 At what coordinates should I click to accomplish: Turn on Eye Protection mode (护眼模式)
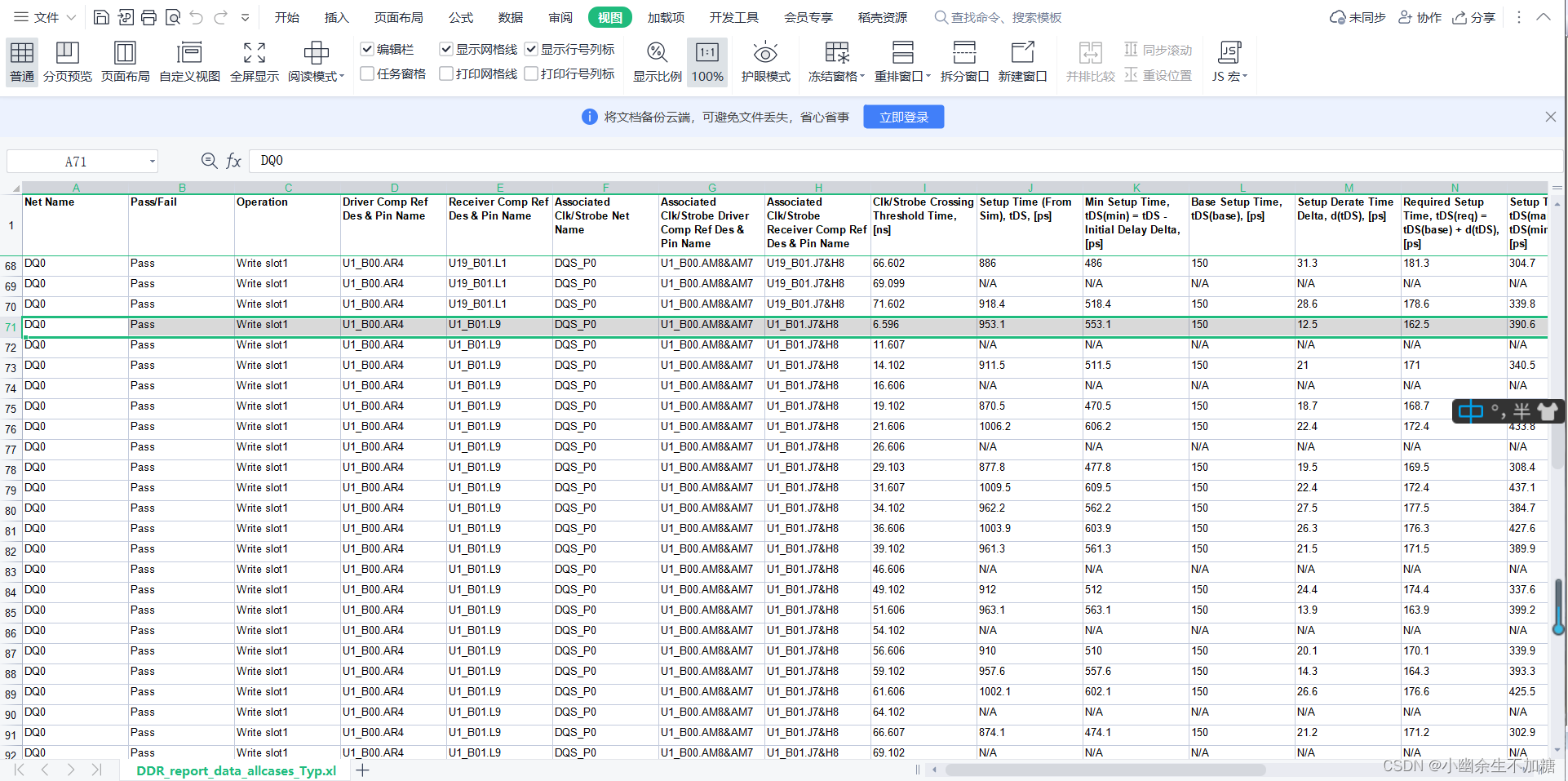point(765,62)
